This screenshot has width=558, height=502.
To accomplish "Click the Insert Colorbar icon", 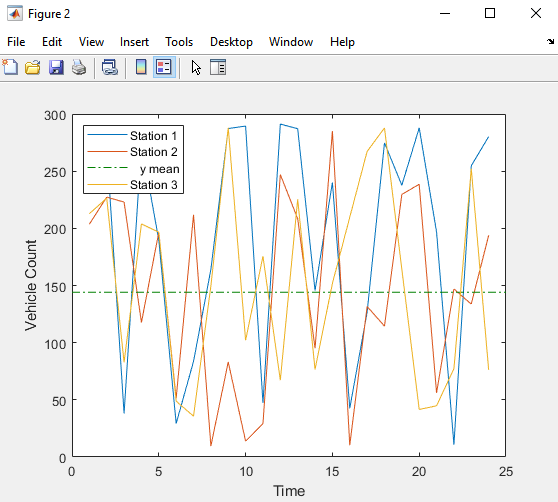I will 141,67.
